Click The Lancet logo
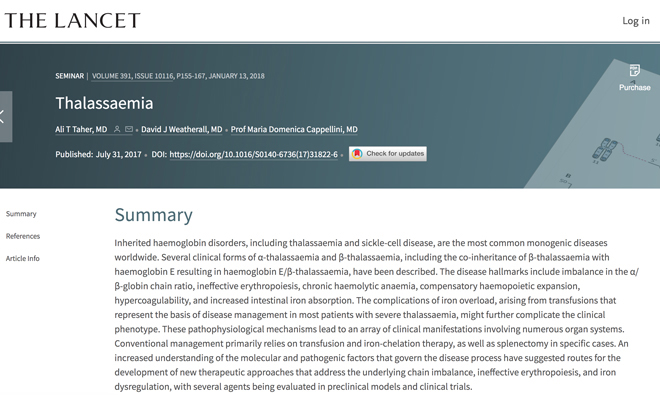Viewport: 660px width, 395px height. coord(72,21)
